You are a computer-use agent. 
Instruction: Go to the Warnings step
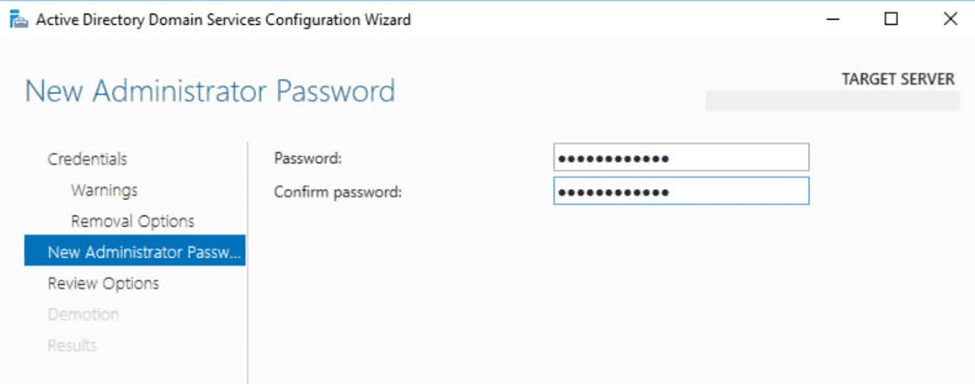tap(104, 190)
